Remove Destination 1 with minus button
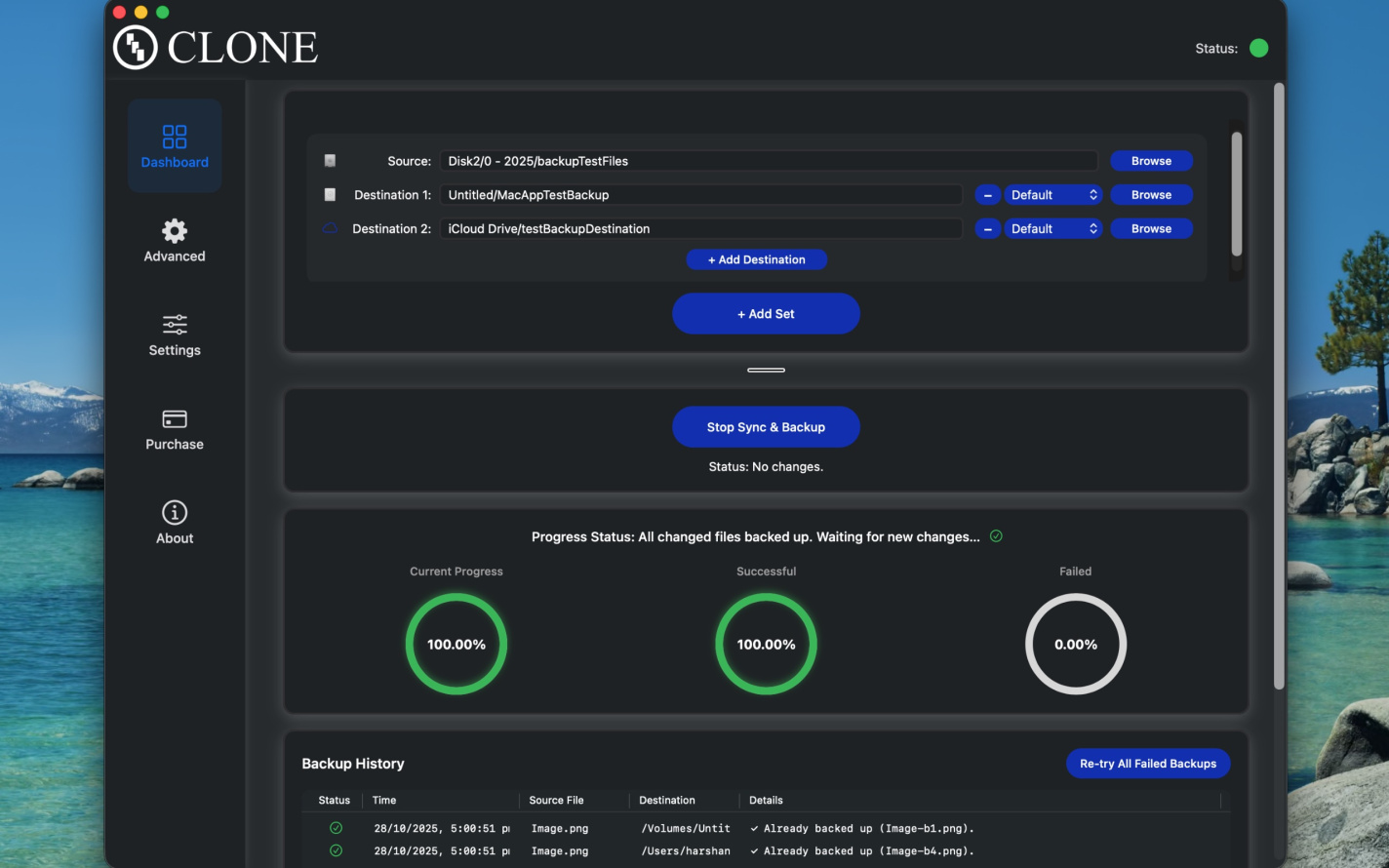Screen dimensions: 1389x868 [987, 195]
